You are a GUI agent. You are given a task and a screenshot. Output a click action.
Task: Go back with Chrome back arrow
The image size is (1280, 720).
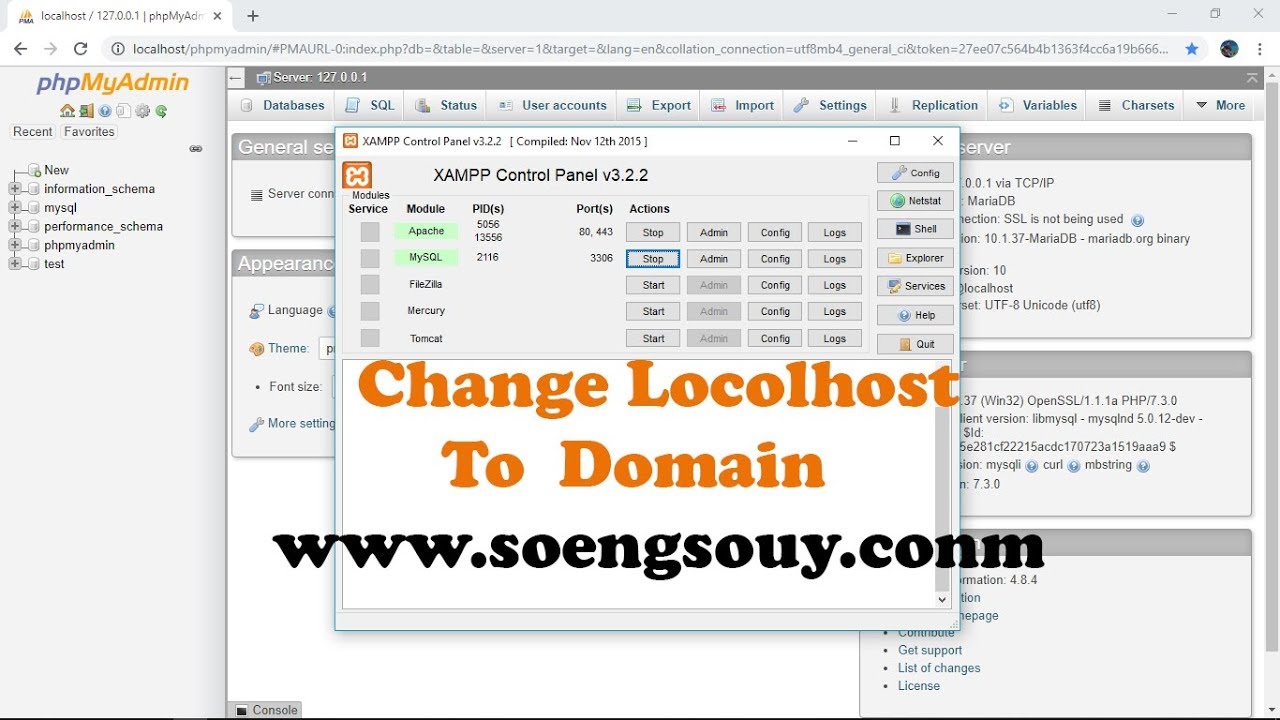(x=21, y=48)
